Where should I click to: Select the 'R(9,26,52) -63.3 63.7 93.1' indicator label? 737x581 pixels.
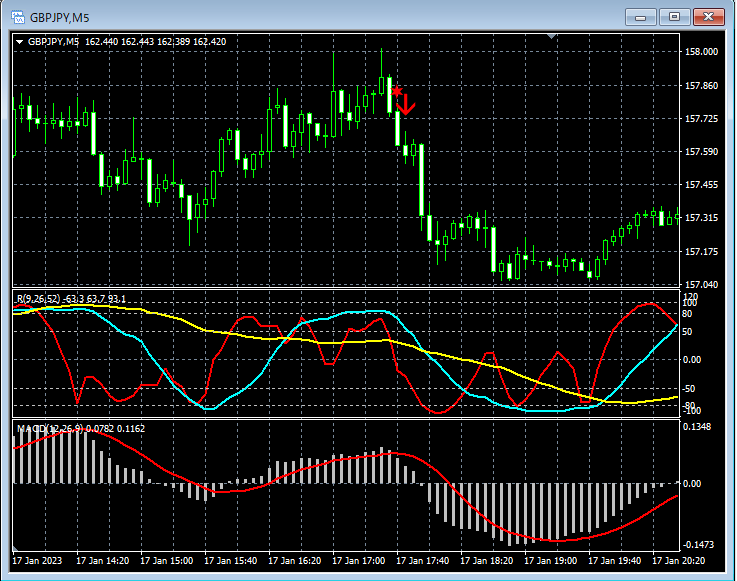click(71, 299)
